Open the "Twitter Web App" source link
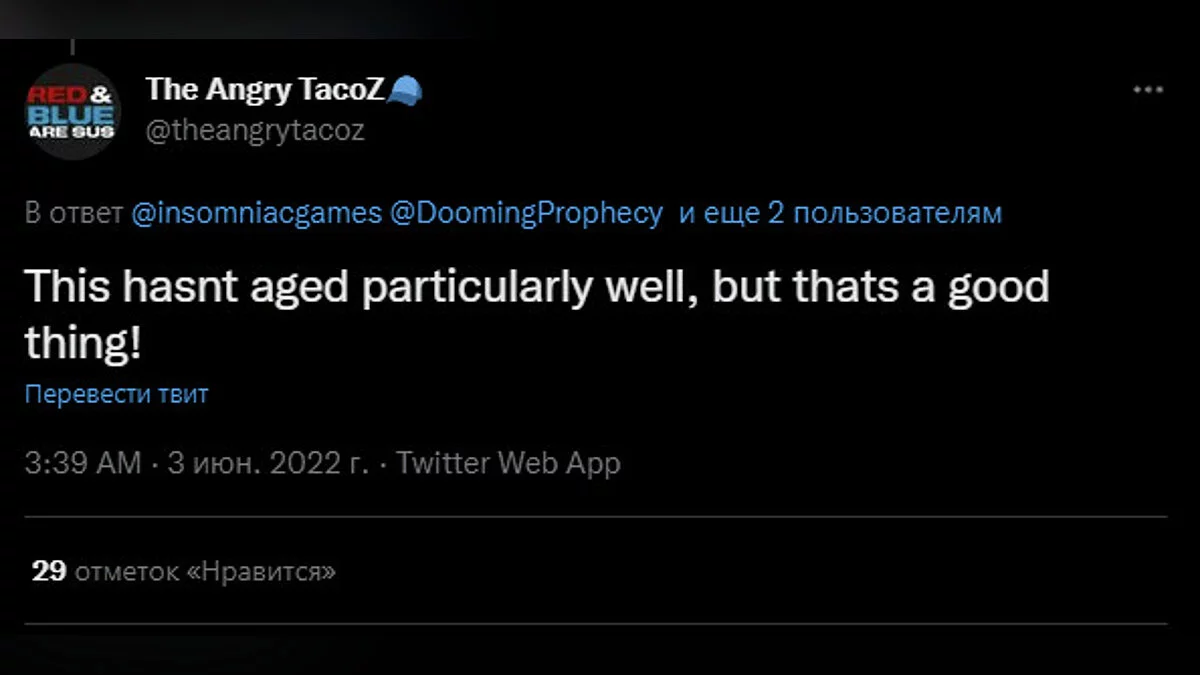1200x675 pixels. click(508, 464)
